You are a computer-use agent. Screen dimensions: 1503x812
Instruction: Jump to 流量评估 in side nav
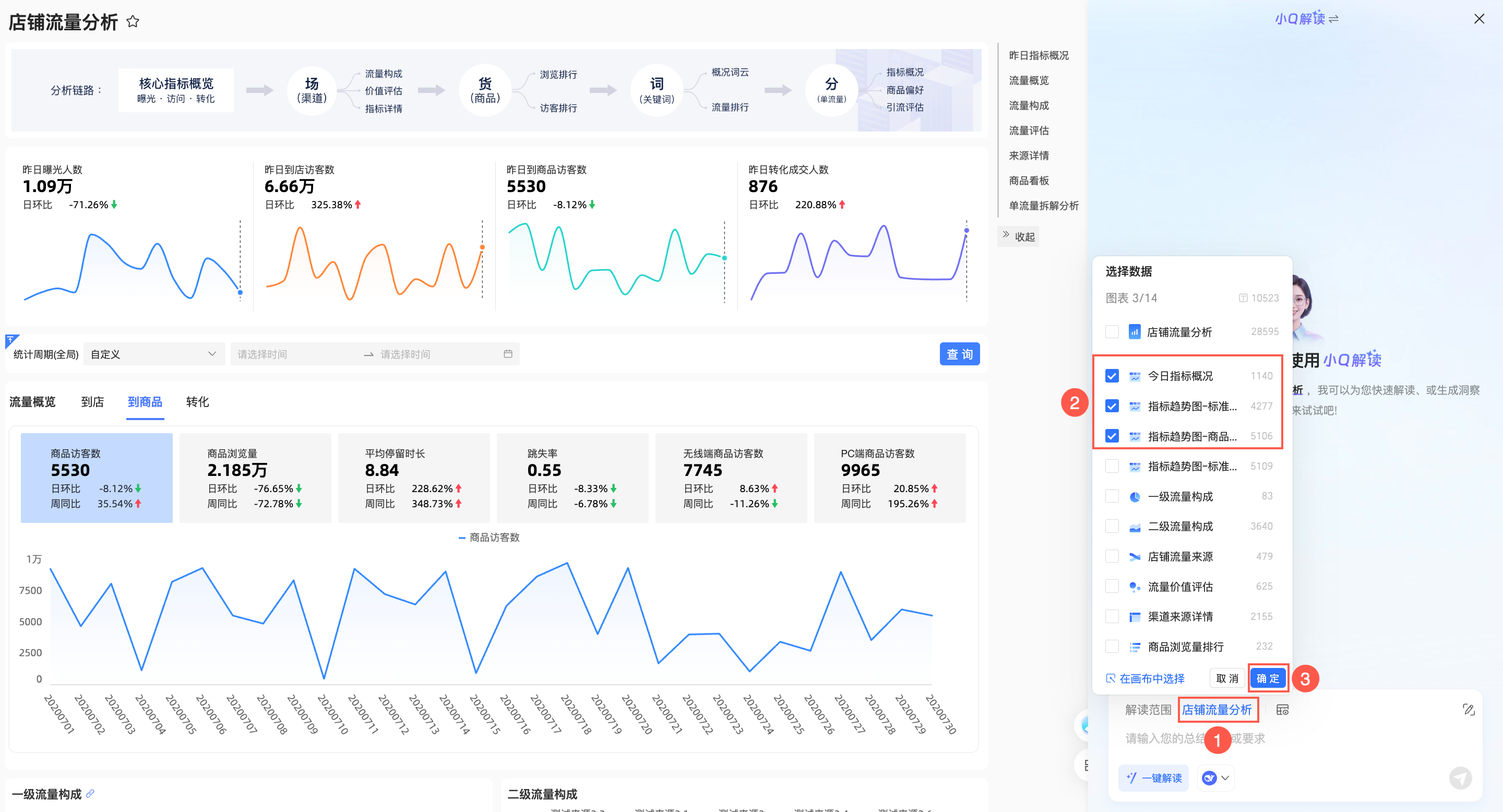click(1029, 130)
